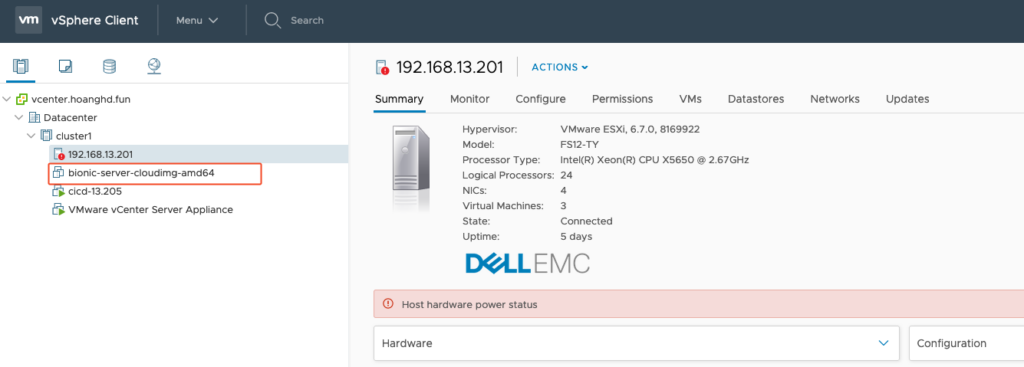Collapse the Datacenter tree node

tap(18, 118)
